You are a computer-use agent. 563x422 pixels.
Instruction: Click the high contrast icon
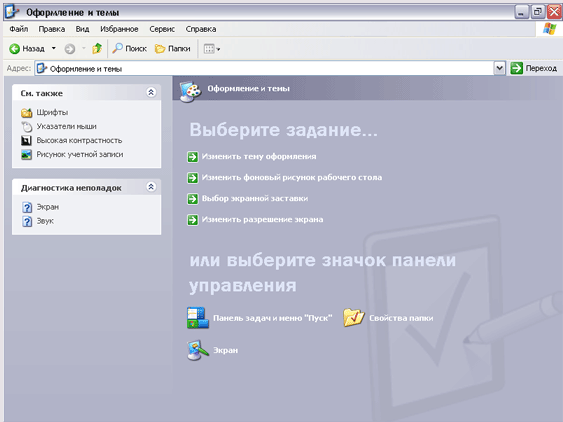click(26, 140)
